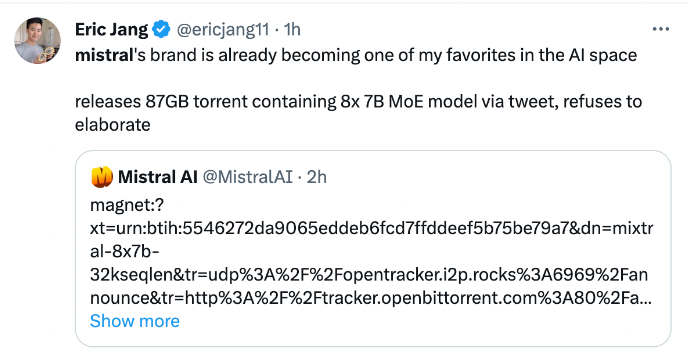Click the blue verified badge
Image resolution: width=688 pixels, height=363 pixels.
point(161,29)
